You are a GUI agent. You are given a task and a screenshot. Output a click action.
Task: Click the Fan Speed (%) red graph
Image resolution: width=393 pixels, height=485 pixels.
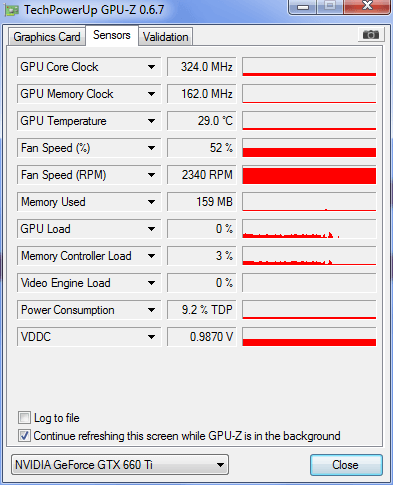point(309,148)
